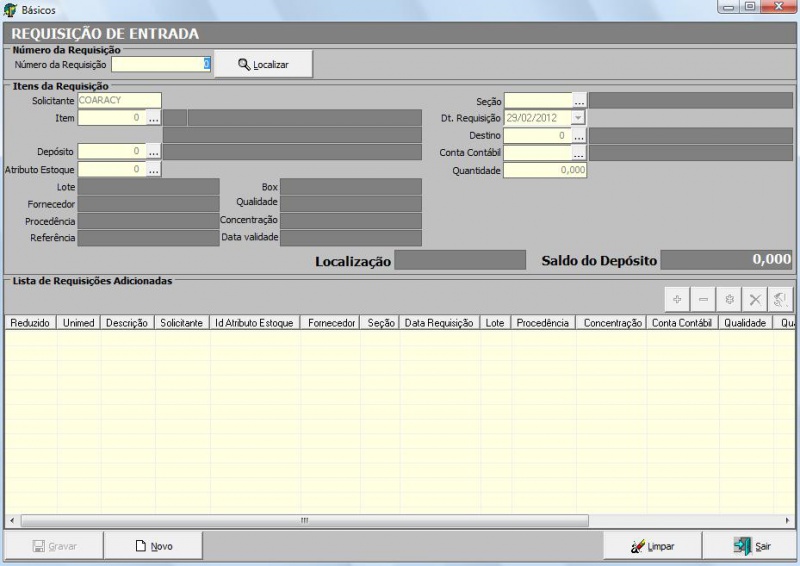The image size is (800, 566).
Task: Click the Sair exit button
Action: click(752, 546)
